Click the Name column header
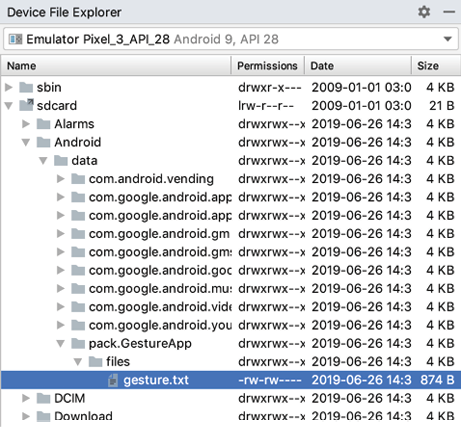 click(x=116, y=66)
